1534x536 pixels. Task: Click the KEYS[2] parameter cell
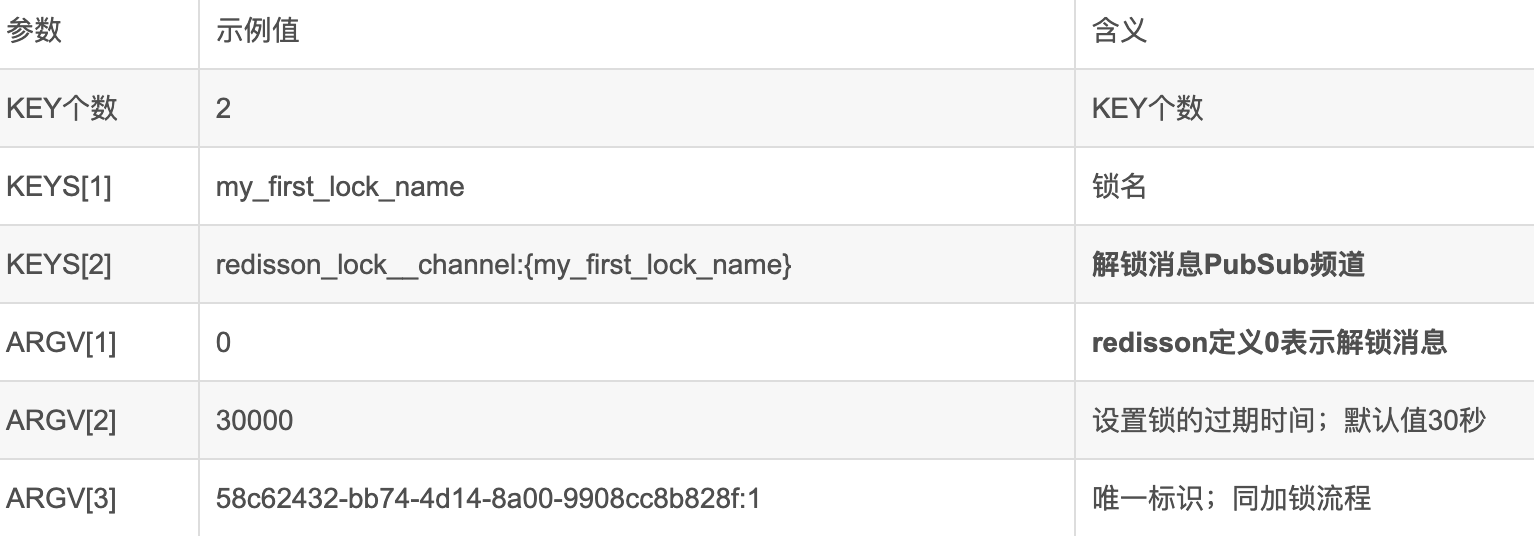pyautogui.click(x=59, y=265)
